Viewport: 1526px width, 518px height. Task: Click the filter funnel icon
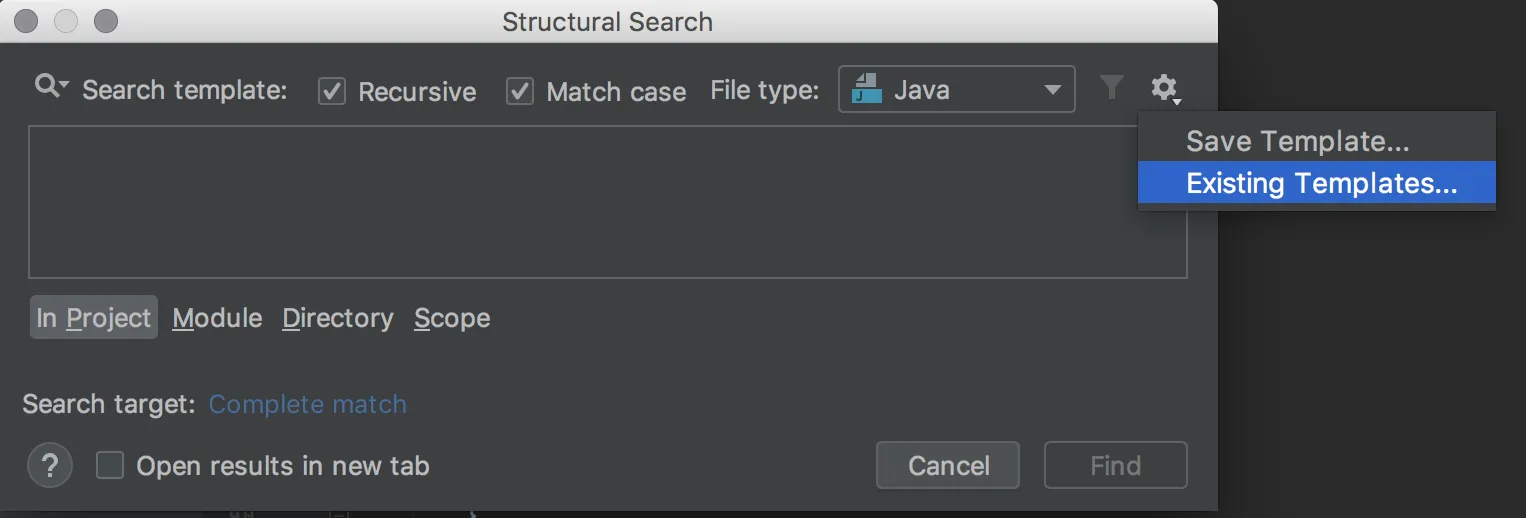tap(1111, 88)
